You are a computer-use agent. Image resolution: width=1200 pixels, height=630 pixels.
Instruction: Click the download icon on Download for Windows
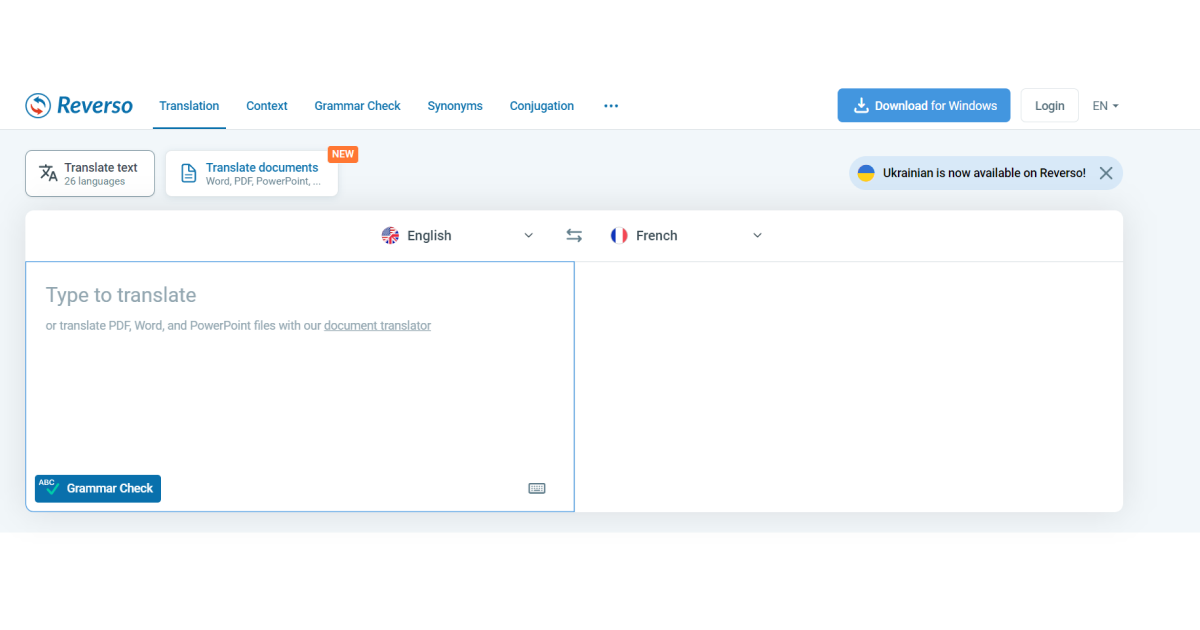[860, 105]
